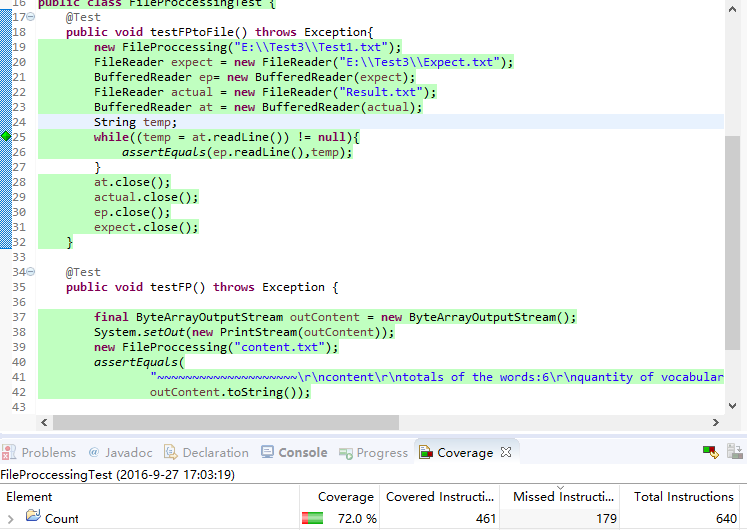Screen dimensions: 747x530
Task: Click the @Test annotation on line 34
Action: tap(83, 272)
